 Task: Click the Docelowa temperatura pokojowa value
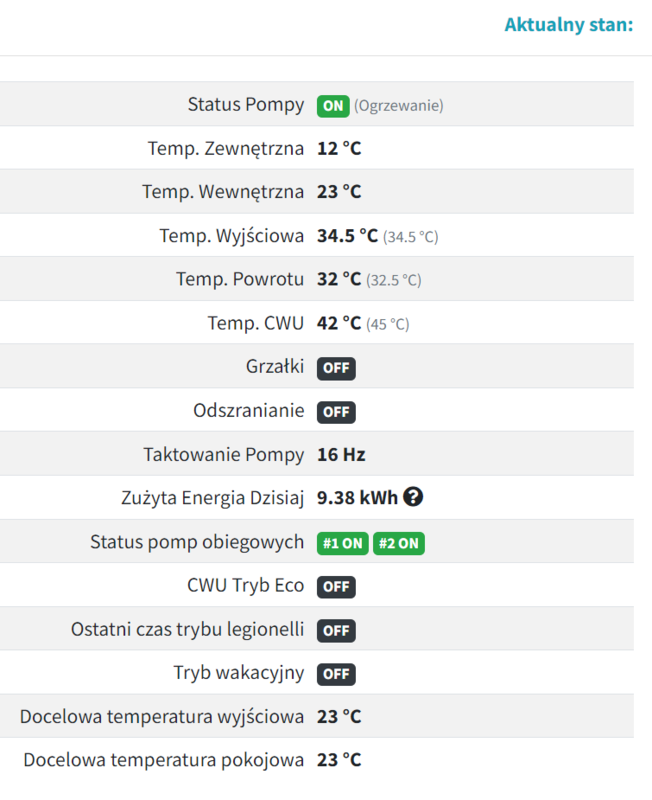[x=339, y=760]
